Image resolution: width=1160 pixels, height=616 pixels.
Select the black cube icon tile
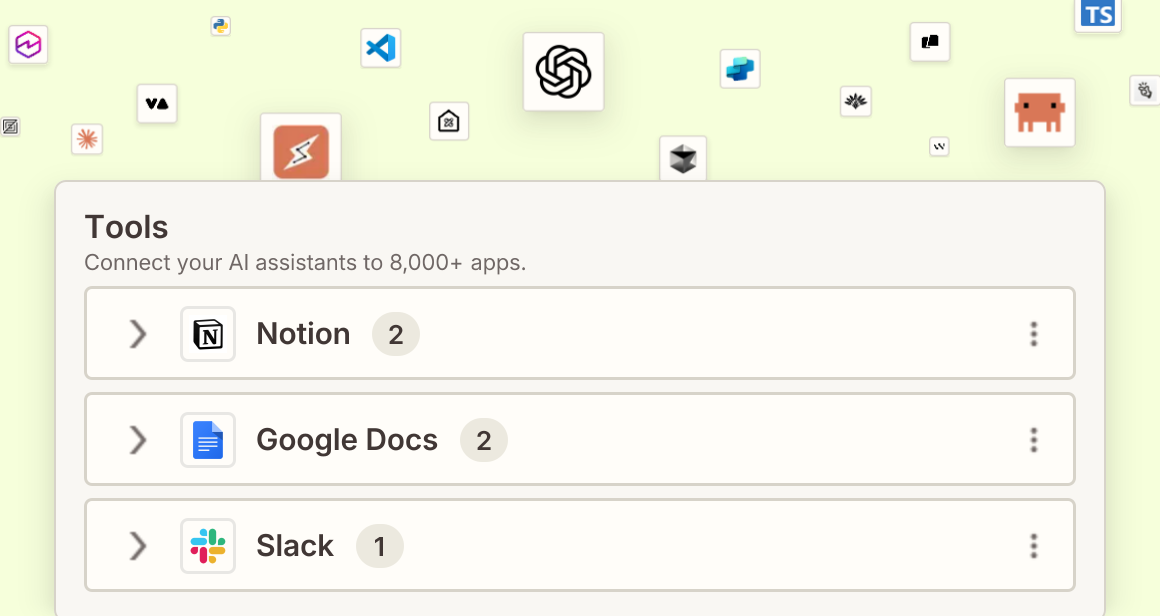pos(683,158)
